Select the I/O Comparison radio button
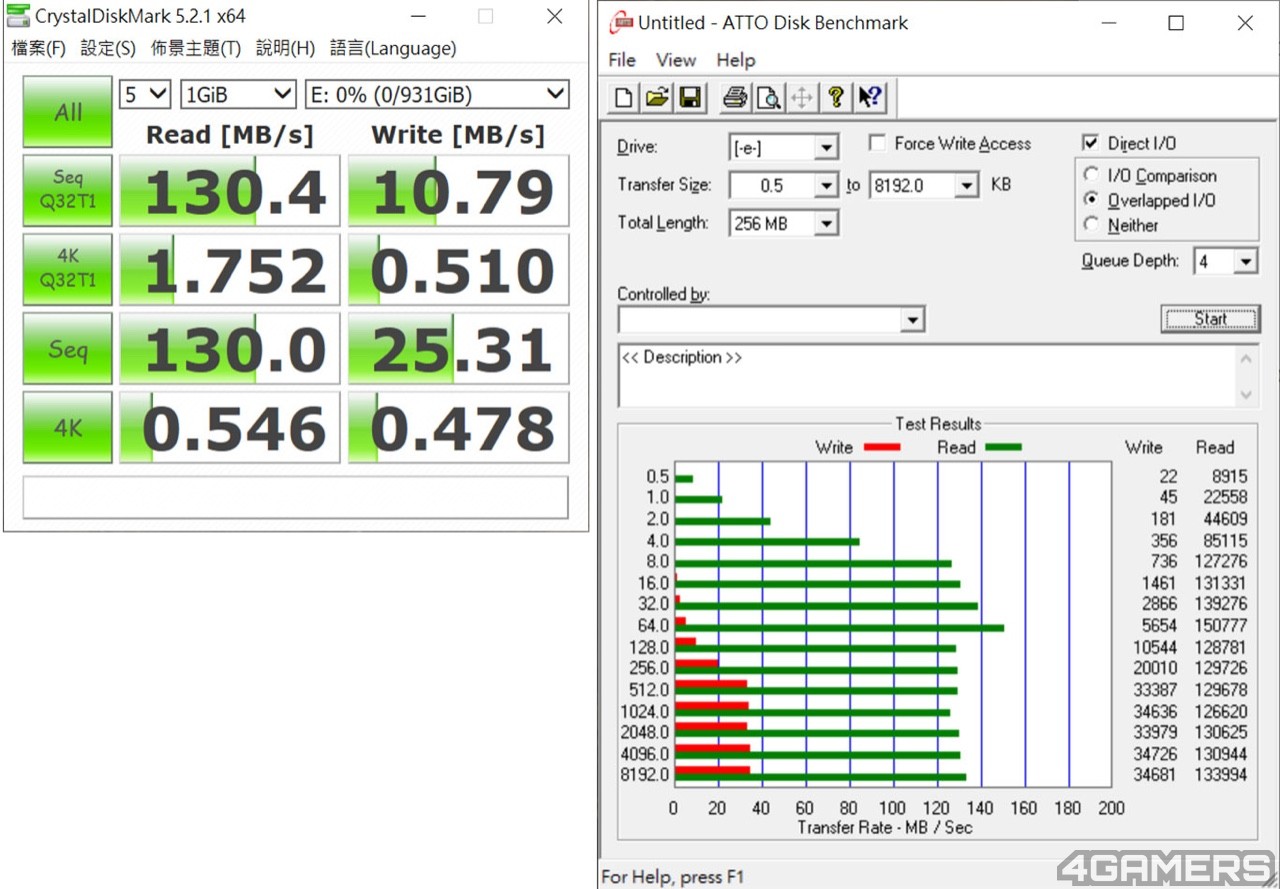 click(x=1091, y=175)
